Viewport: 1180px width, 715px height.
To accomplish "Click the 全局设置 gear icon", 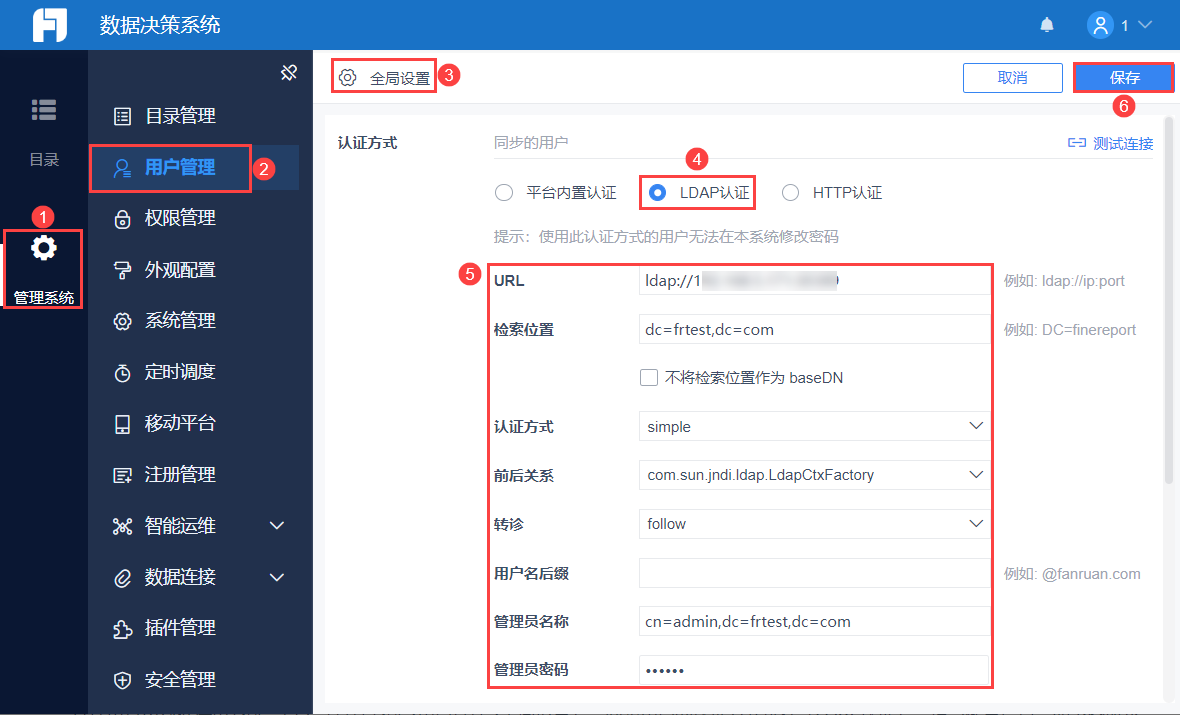I will [347, 78].
